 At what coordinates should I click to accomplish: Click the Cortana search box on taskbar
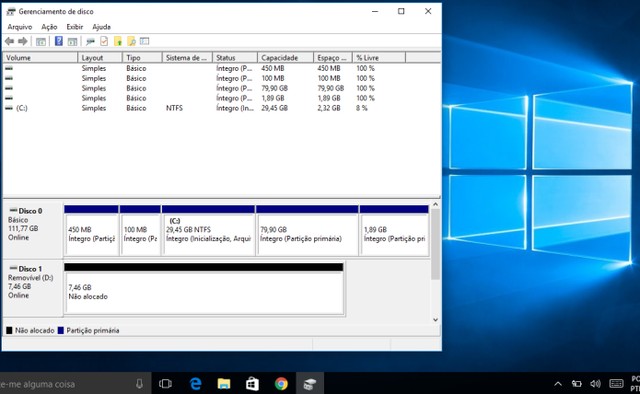76,384
